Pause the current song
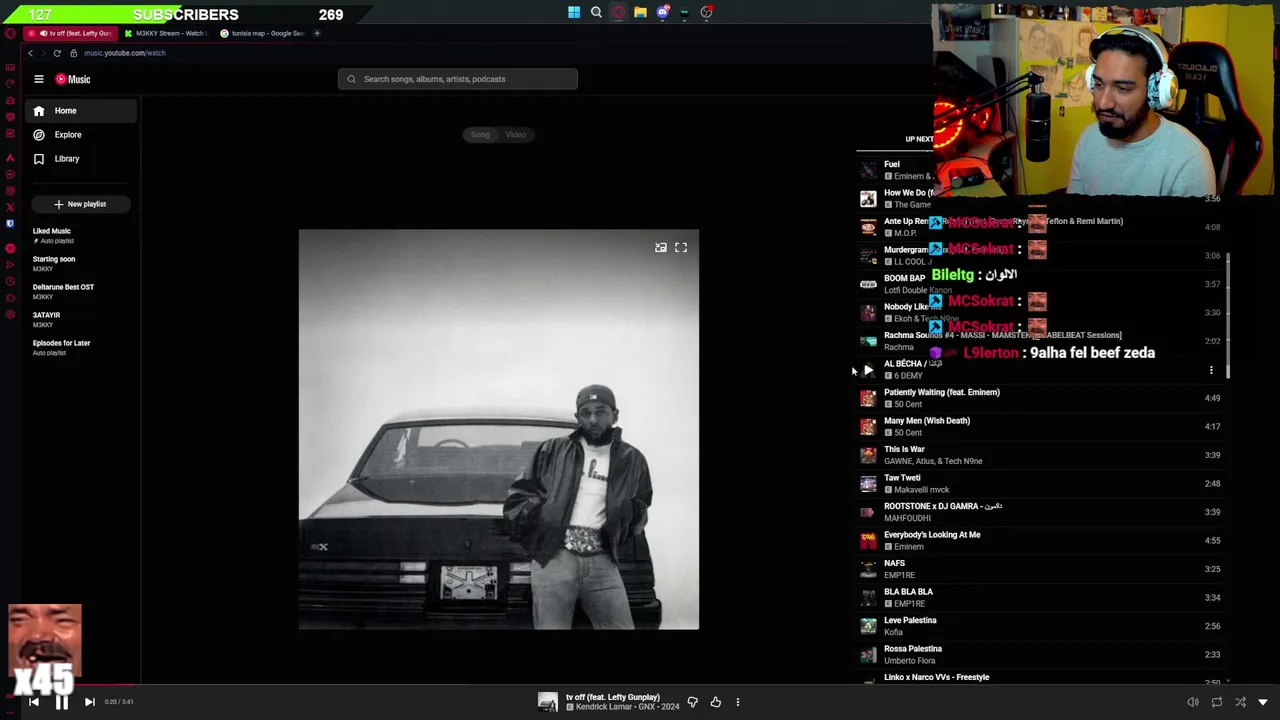This screenshot has width=1280, height=720. tap(61, 702)
